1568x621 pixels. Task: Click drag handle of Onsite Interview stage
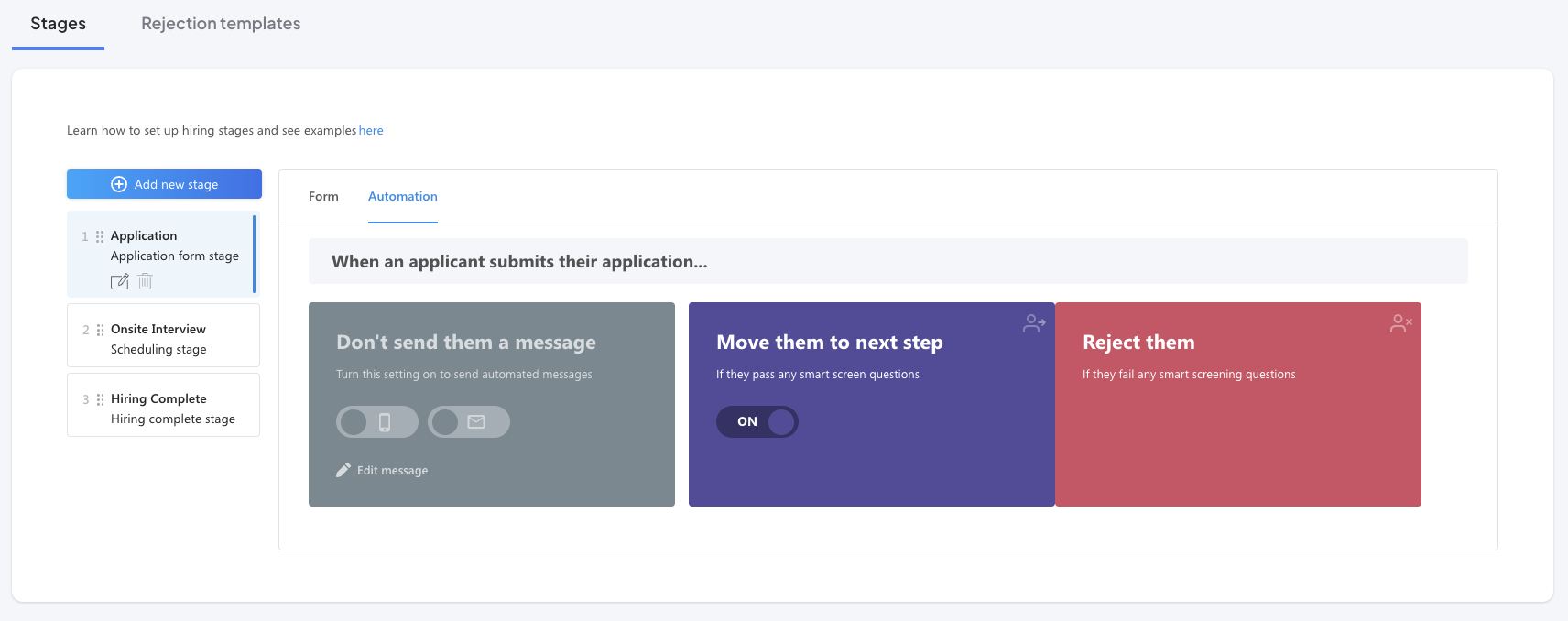(x=100, y=330)
